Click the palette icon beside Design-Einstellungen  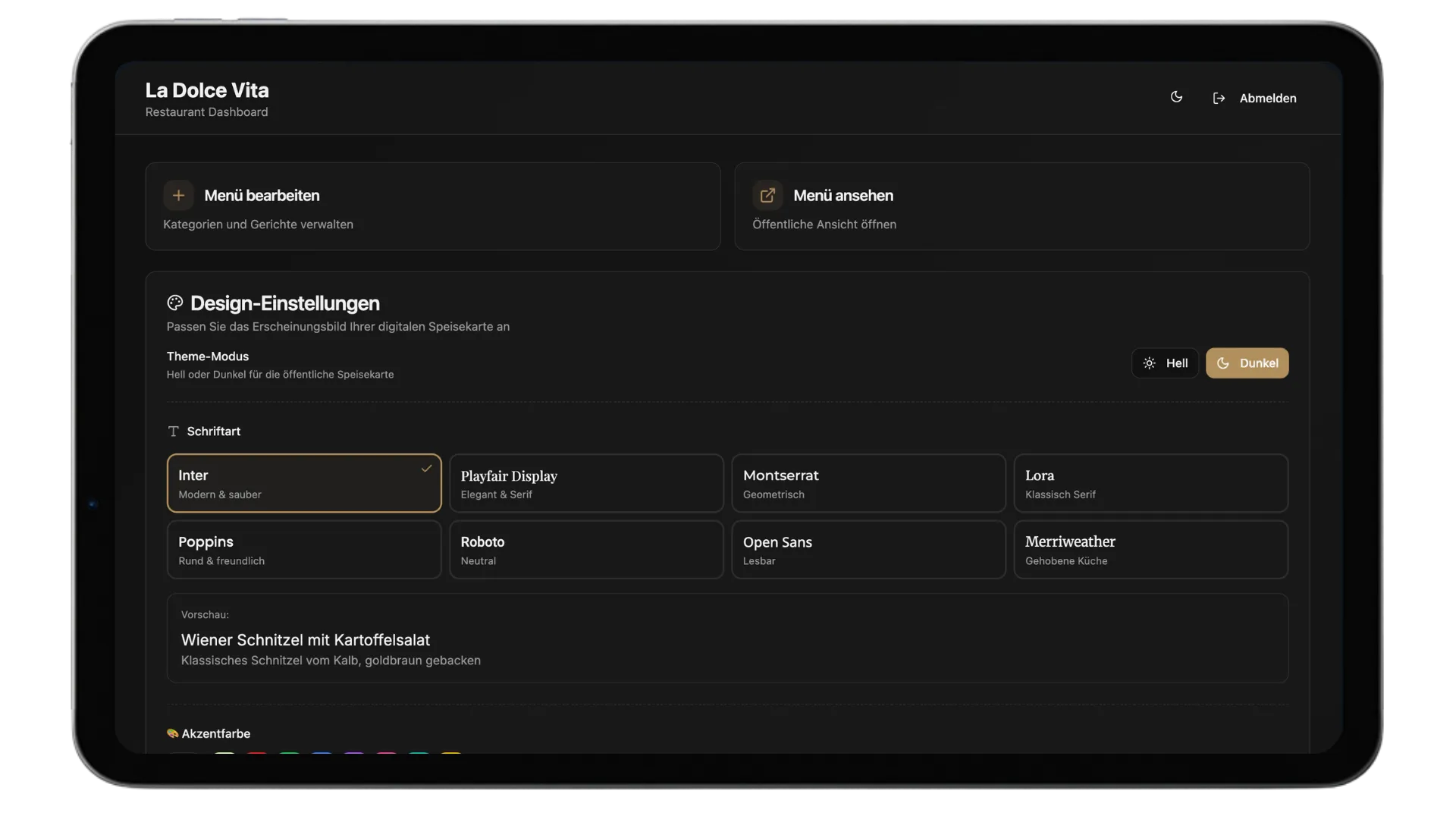click(x=175, y=303)
